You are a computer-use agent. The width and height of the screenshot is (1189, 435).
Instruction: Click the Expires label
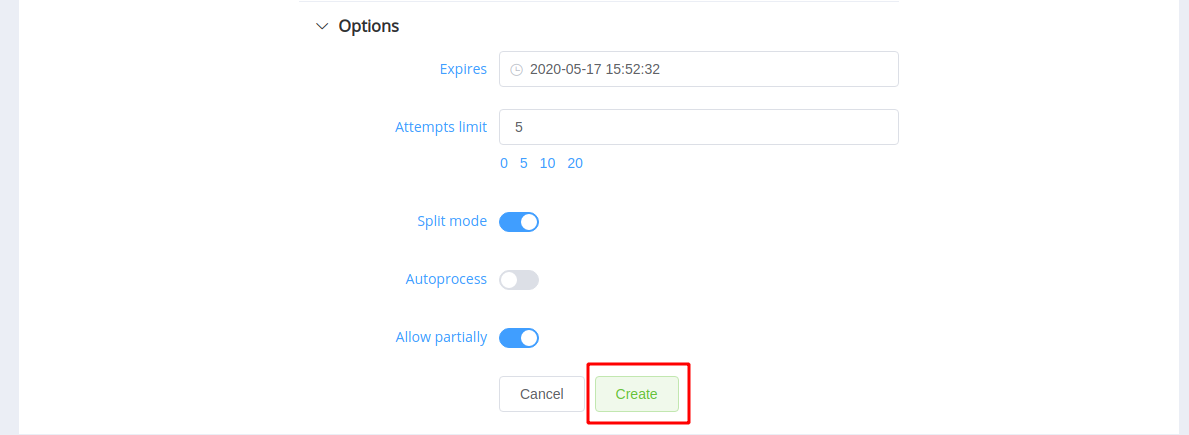point(463,69)
